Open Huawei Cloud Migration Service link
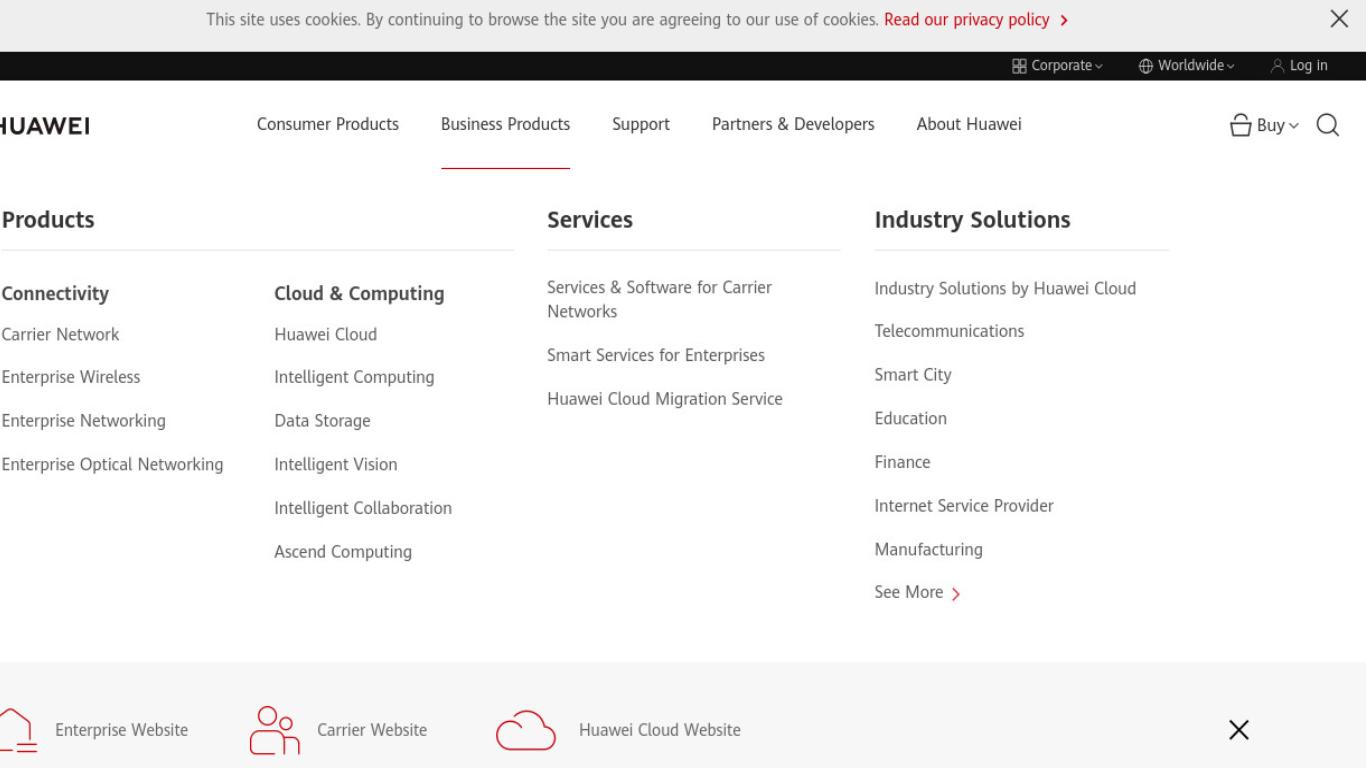 pos(665,399)
